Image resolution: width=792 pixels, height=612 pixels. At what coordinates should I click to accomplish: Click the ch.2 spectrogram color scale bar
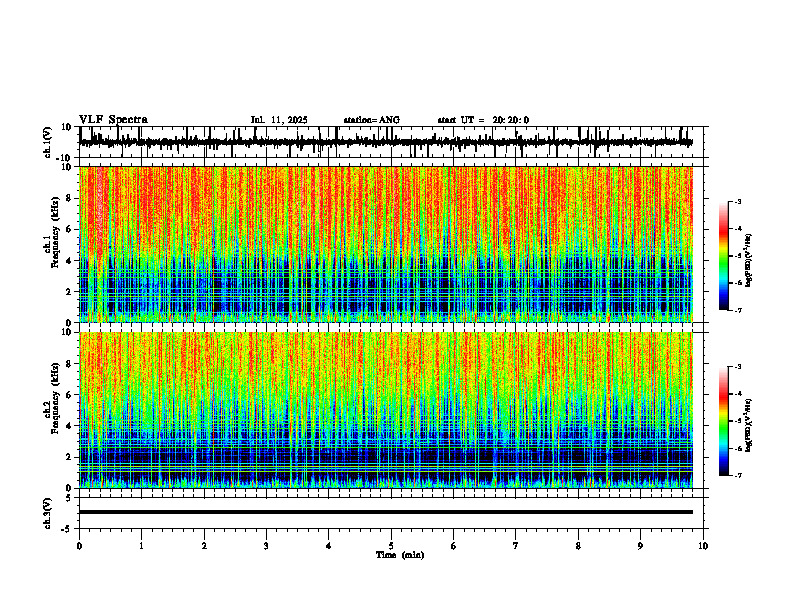(724, 421)
